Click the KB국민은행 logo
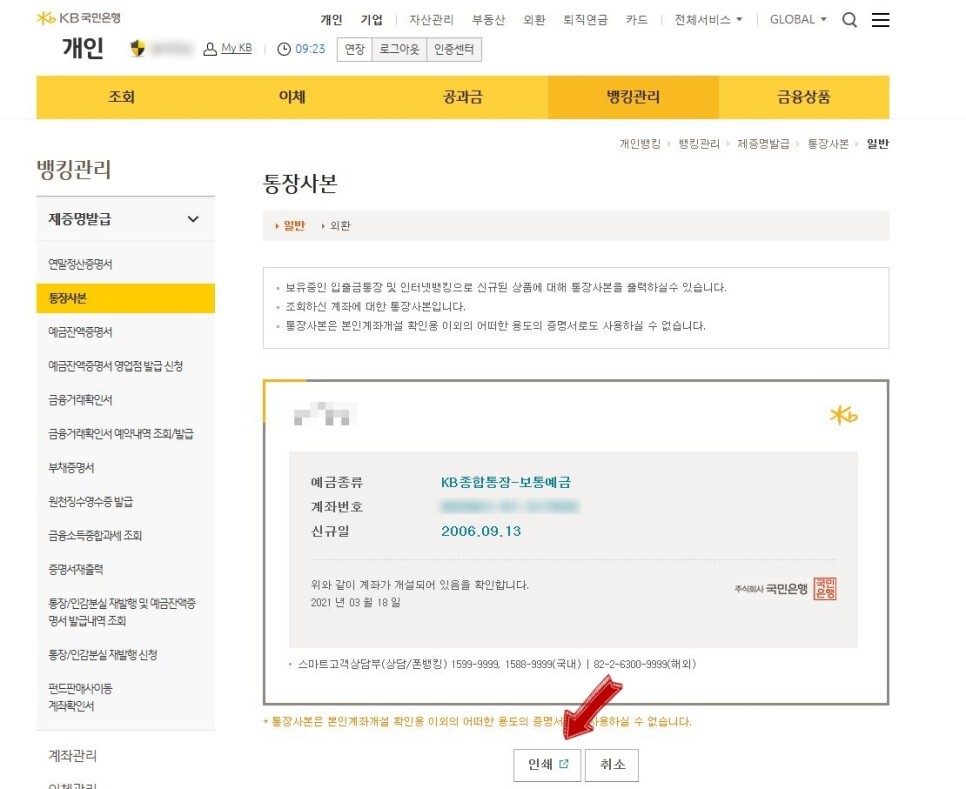Viewport: 966px width, 789px height. pos(78,18)
